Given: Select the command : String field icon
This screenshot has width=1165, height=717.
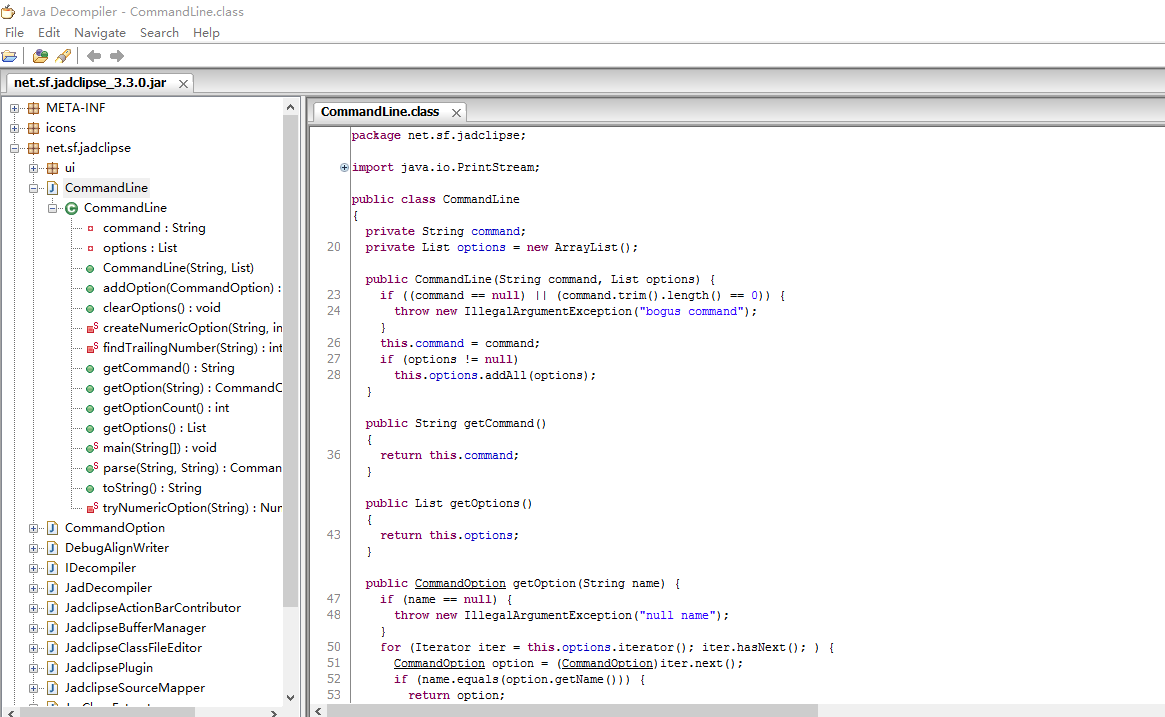Looking at the screenshot, I should pyautogui.click(x=90, y=228).
